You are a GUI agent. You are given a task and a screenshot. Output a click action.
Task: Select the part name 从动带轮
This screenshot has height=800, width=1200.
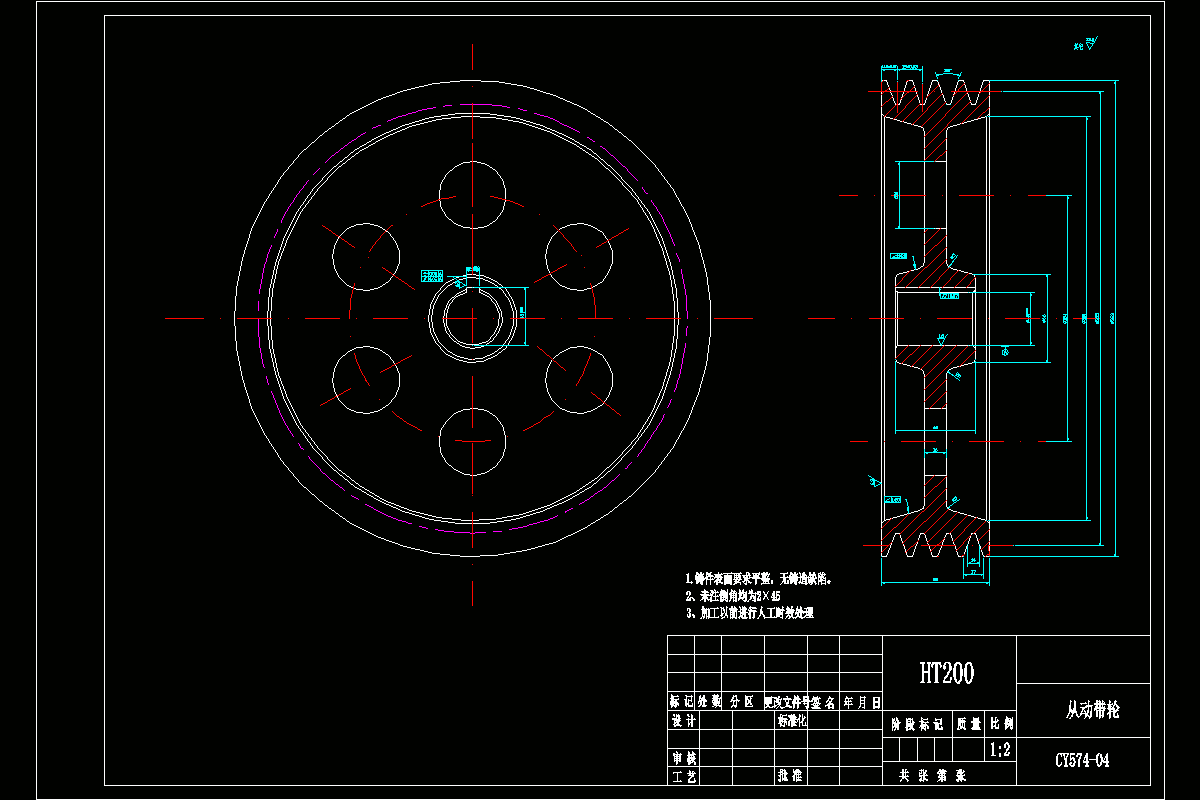pos(1092,710)
